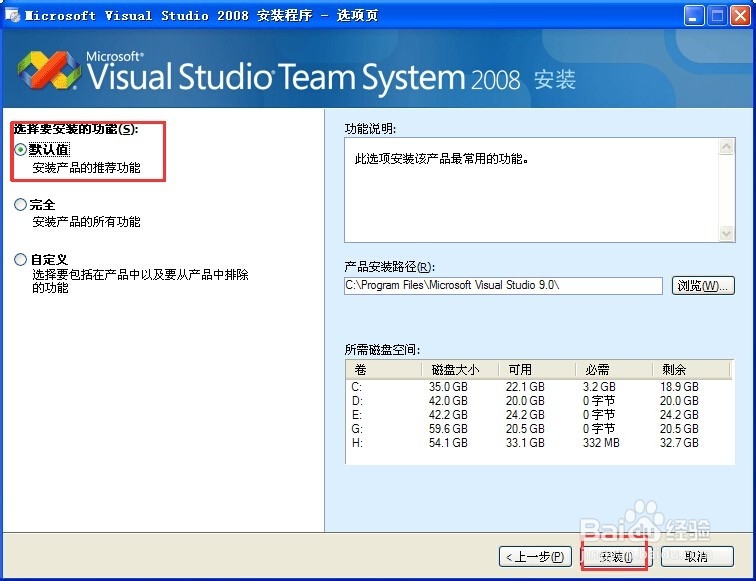The width and height of the screenshot is (756, 581).
Task: Click the 必需 column header
Action: [x=614, y=370]
